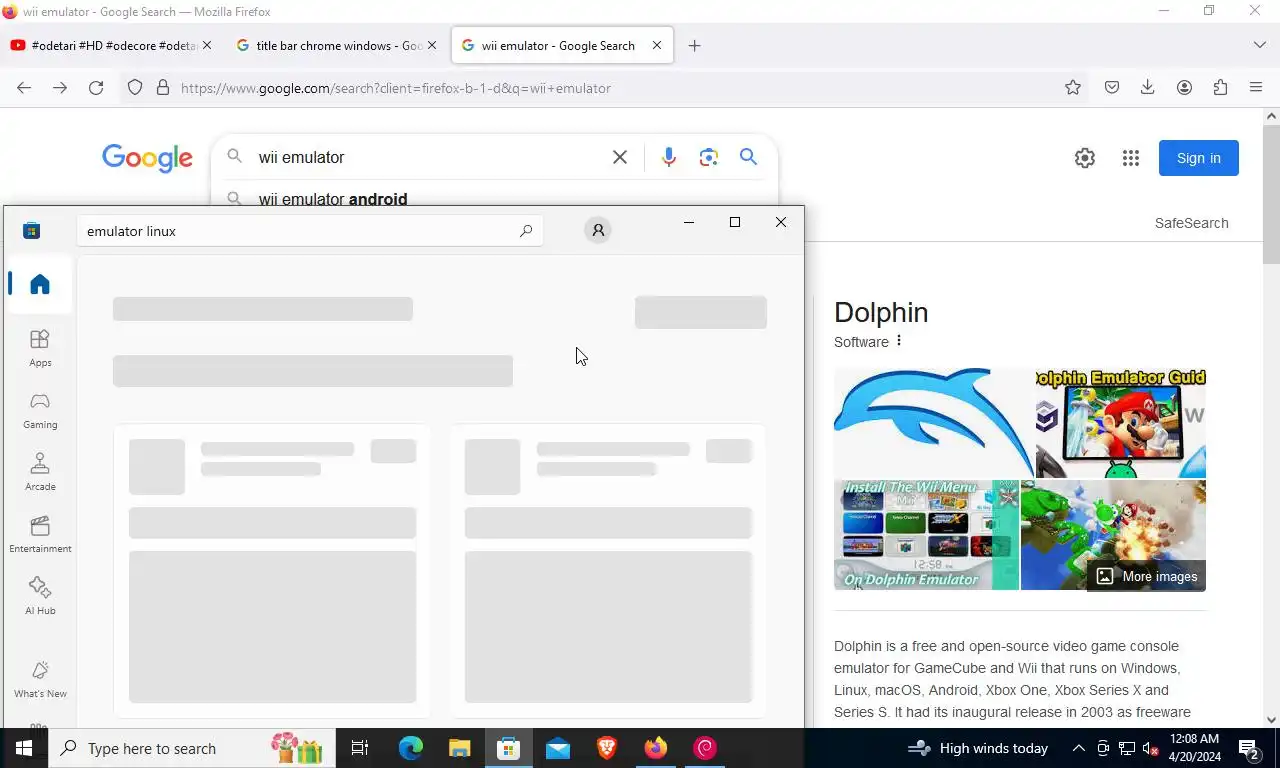This screenshot has height=768, width=1280.
Task: Launch Microsoft Edge from taskbar
Action: pos(411,748)
